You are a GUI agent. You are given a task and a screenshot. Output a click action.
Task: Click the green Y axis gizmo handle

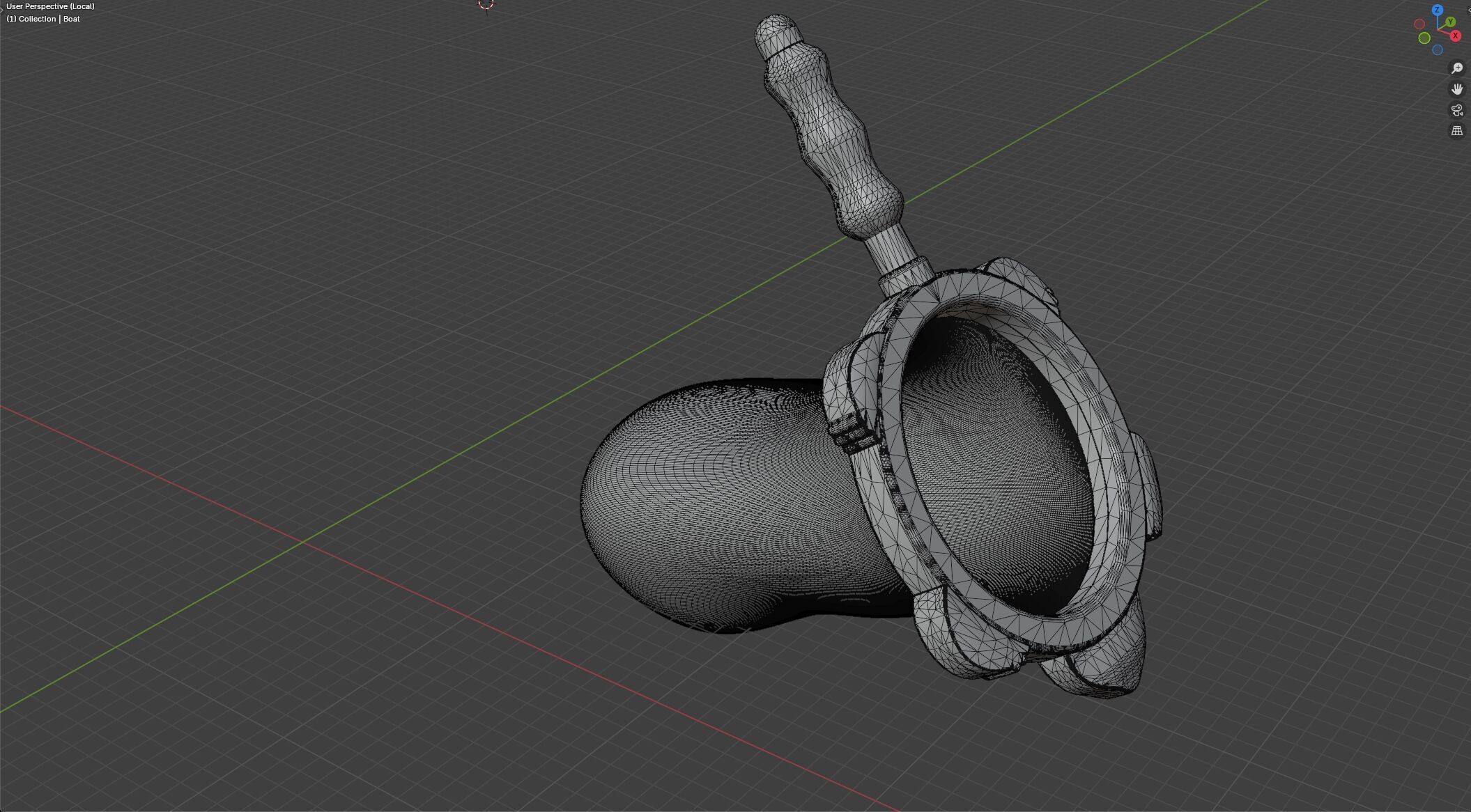point(1450,22)
